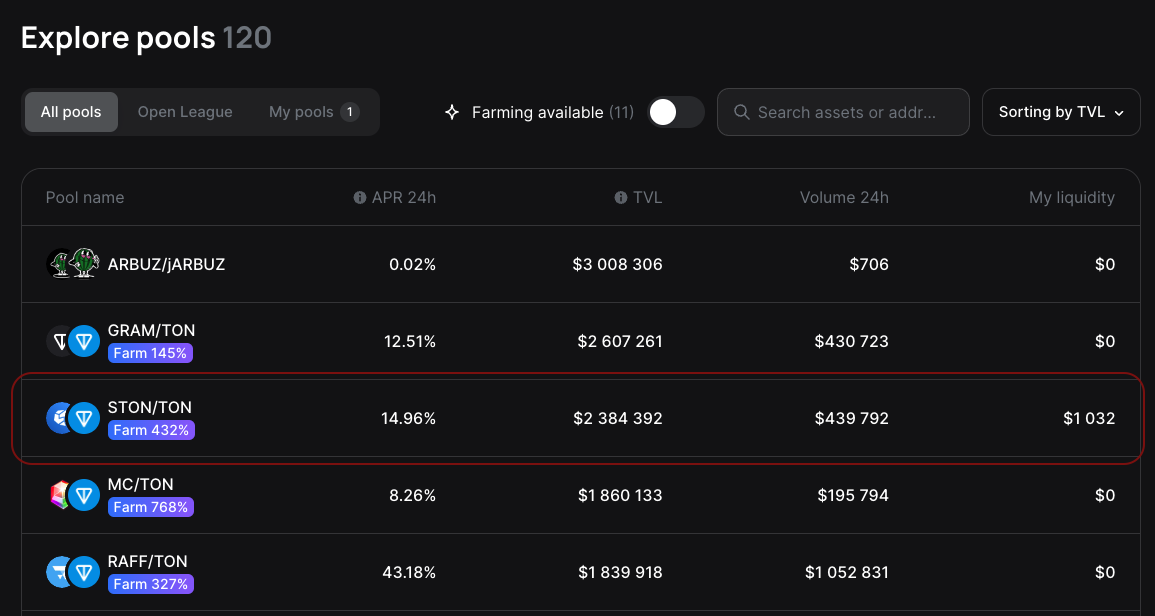This screenshot has width=1155, height=616.
Task: Toggle the Farming available switch
Action: point(675,112)
